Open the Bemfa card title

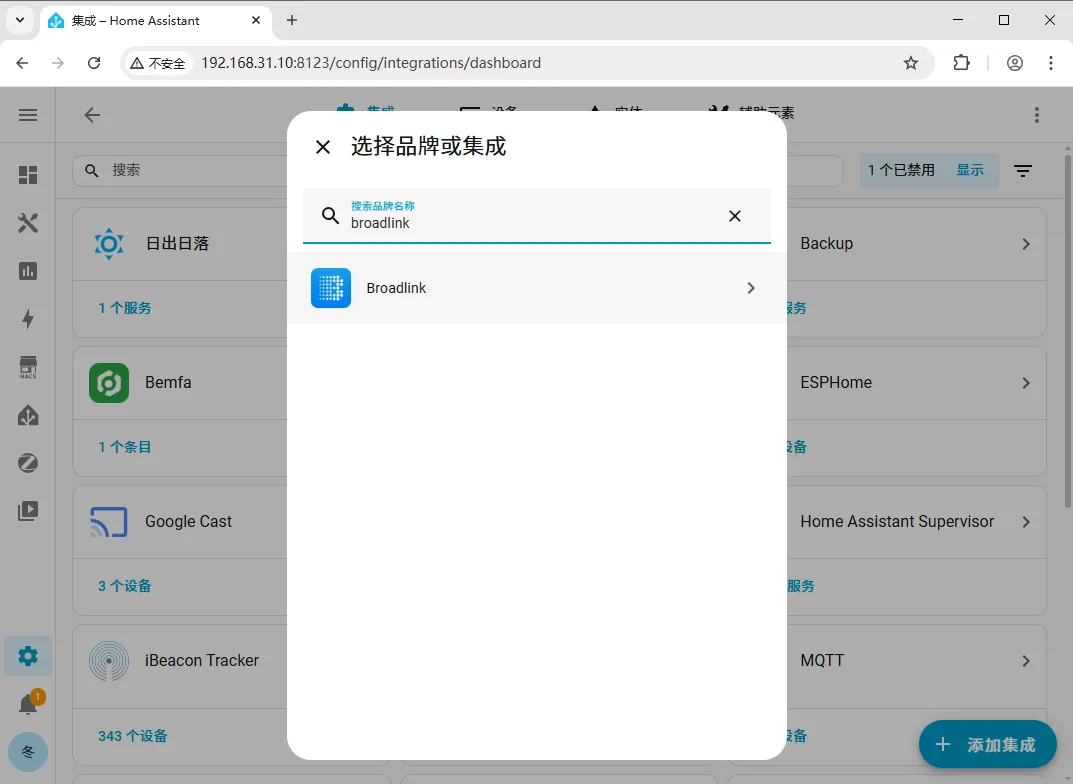pyautogui.click(x=168, y=382)
